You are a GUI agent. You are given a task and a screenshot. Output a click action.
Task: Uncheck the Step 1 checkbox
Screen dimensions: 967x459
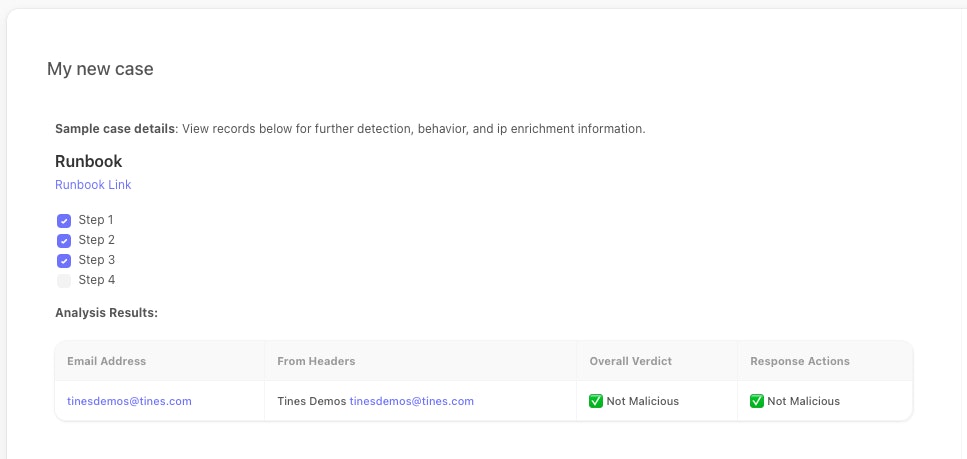[64, 220]
